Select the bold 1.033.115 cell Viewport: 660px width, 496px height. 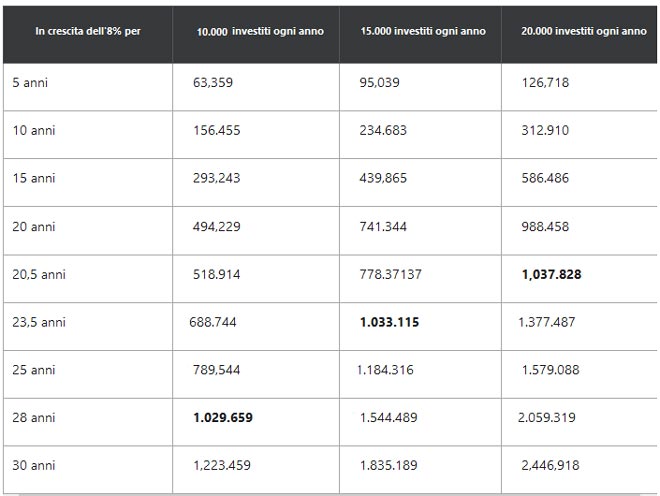point(389,322)
